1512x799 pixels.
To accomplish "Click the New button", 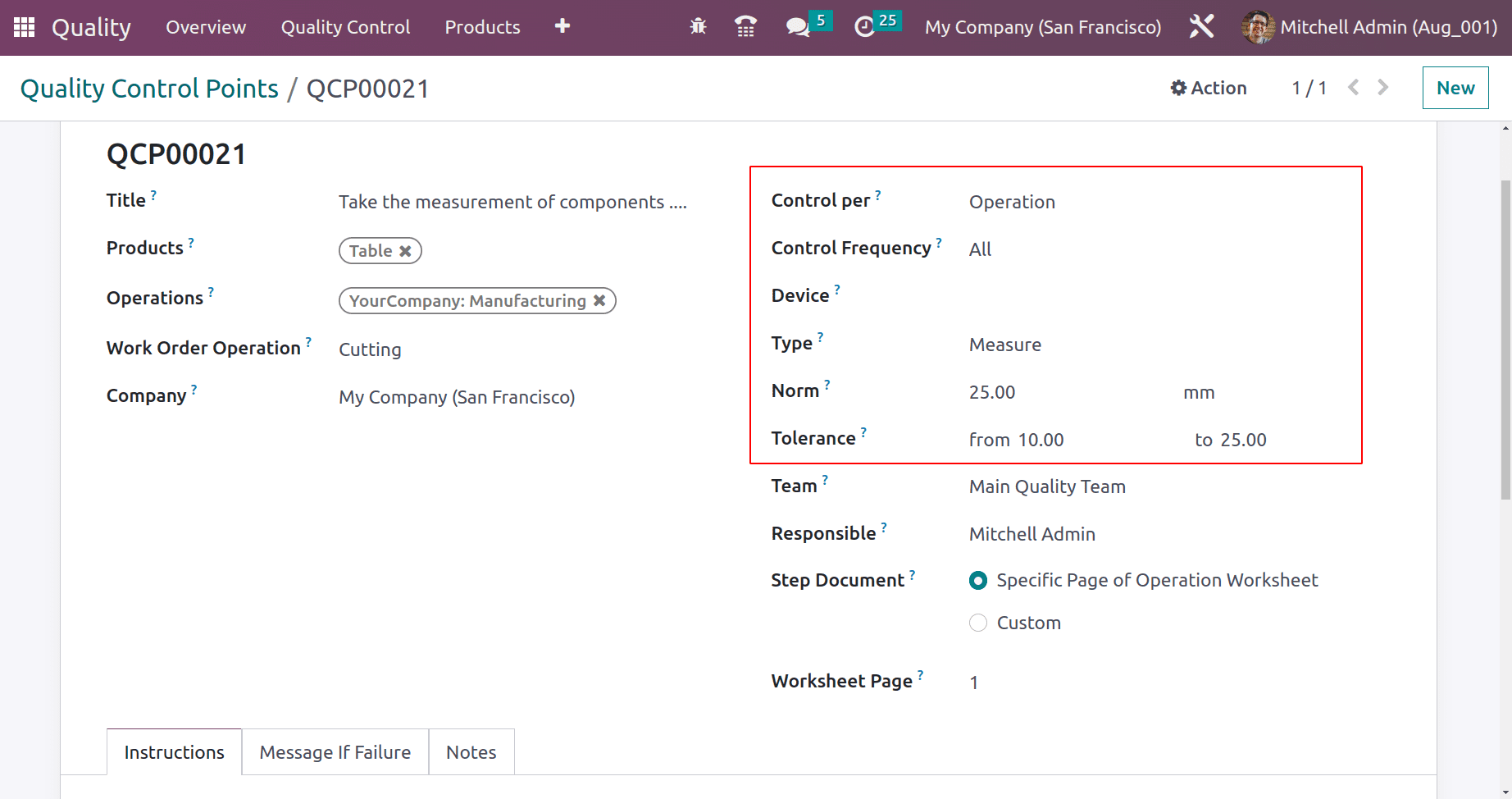I will 1455,88.
